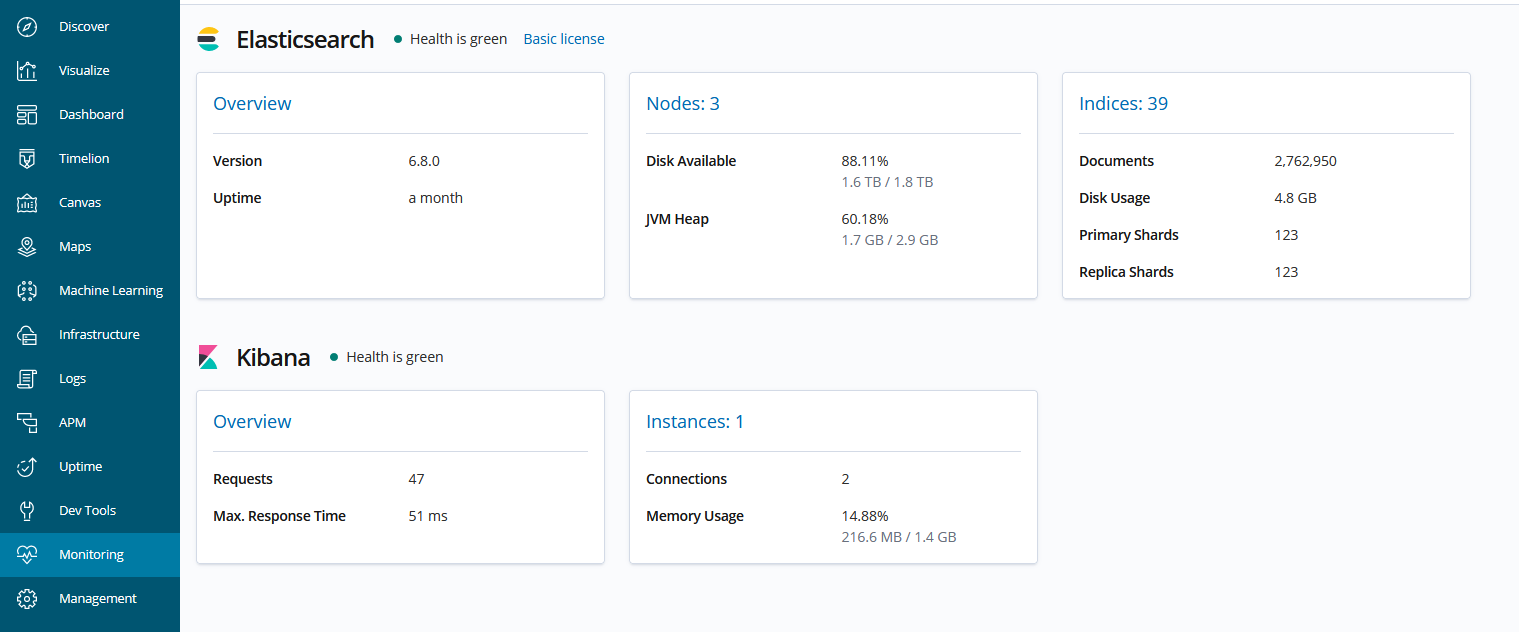Click uptime value 'a month'
Viewport: 1519px width, 632px height.
(436, 198)
